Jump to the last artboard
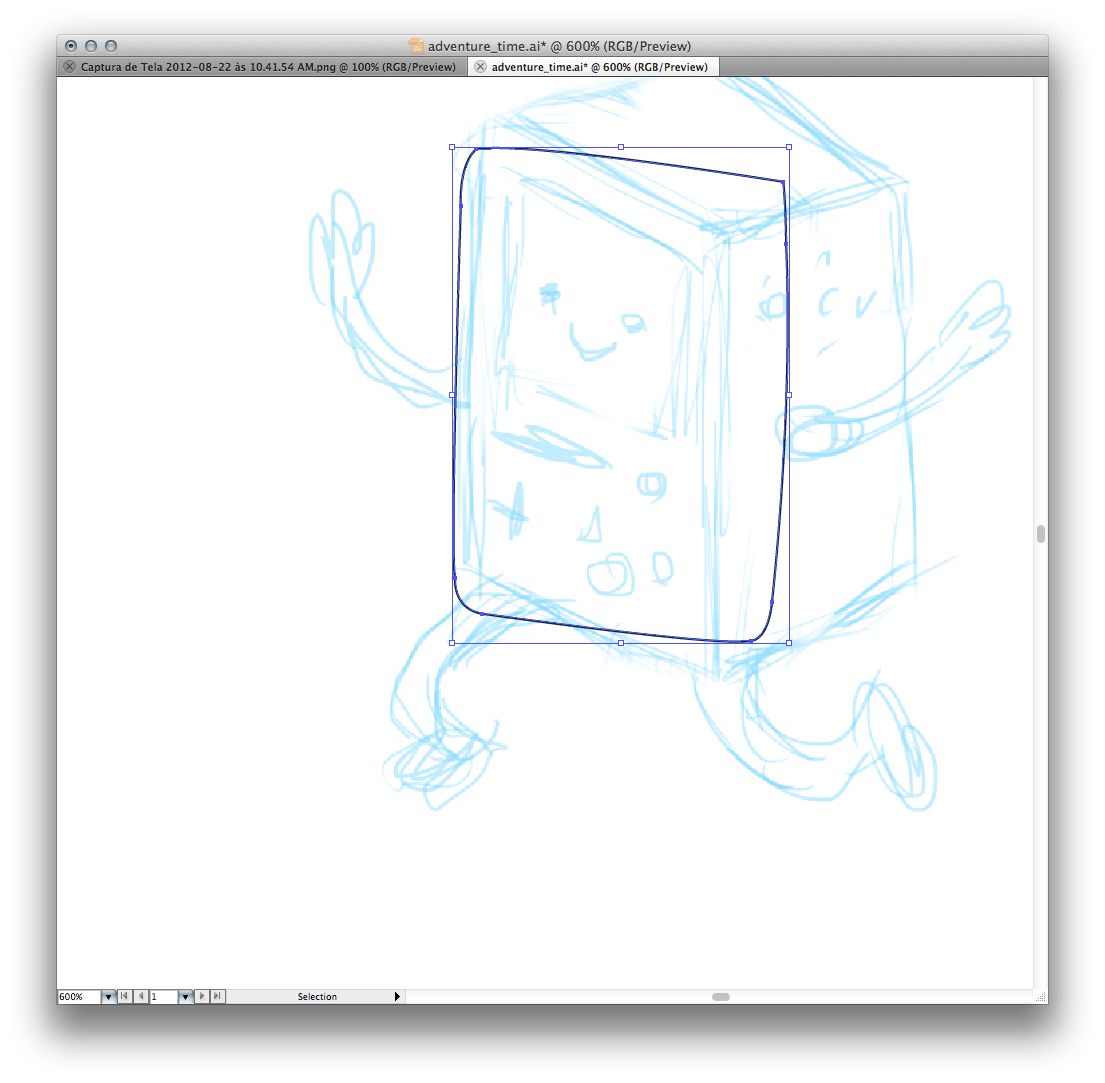1105x1083 pixels. pos(217,996)
